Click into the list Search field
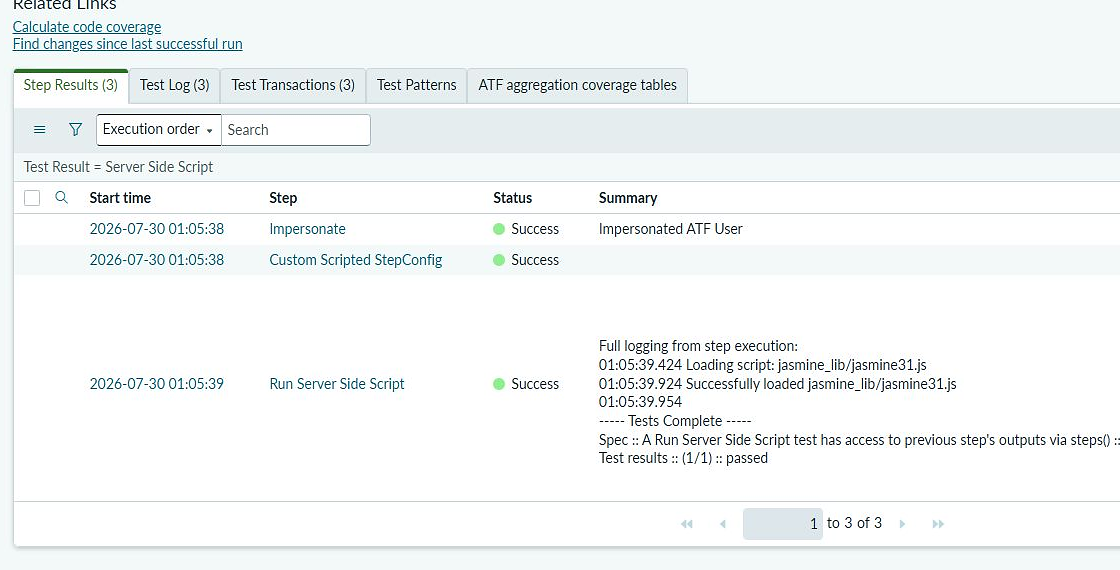The width and height of the screenshot is (1120, 570). pos(296,129)
